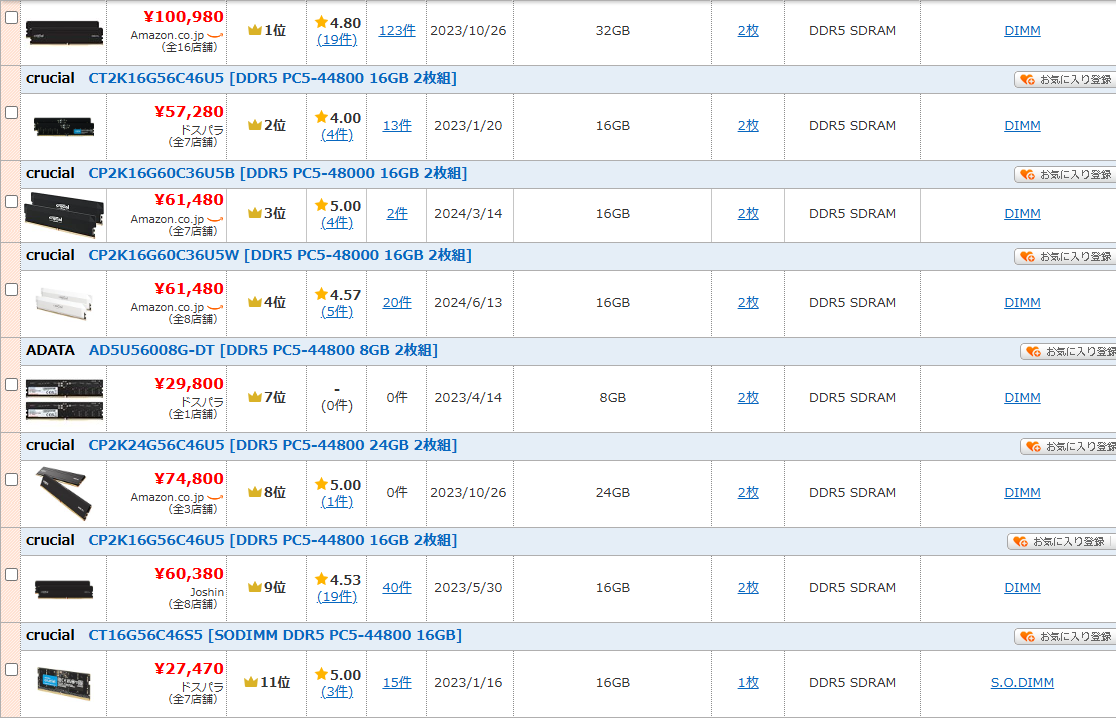Click the white crucial memory thumbnail
Viewport: 1116px width, 718px height.
coord(64,302)
